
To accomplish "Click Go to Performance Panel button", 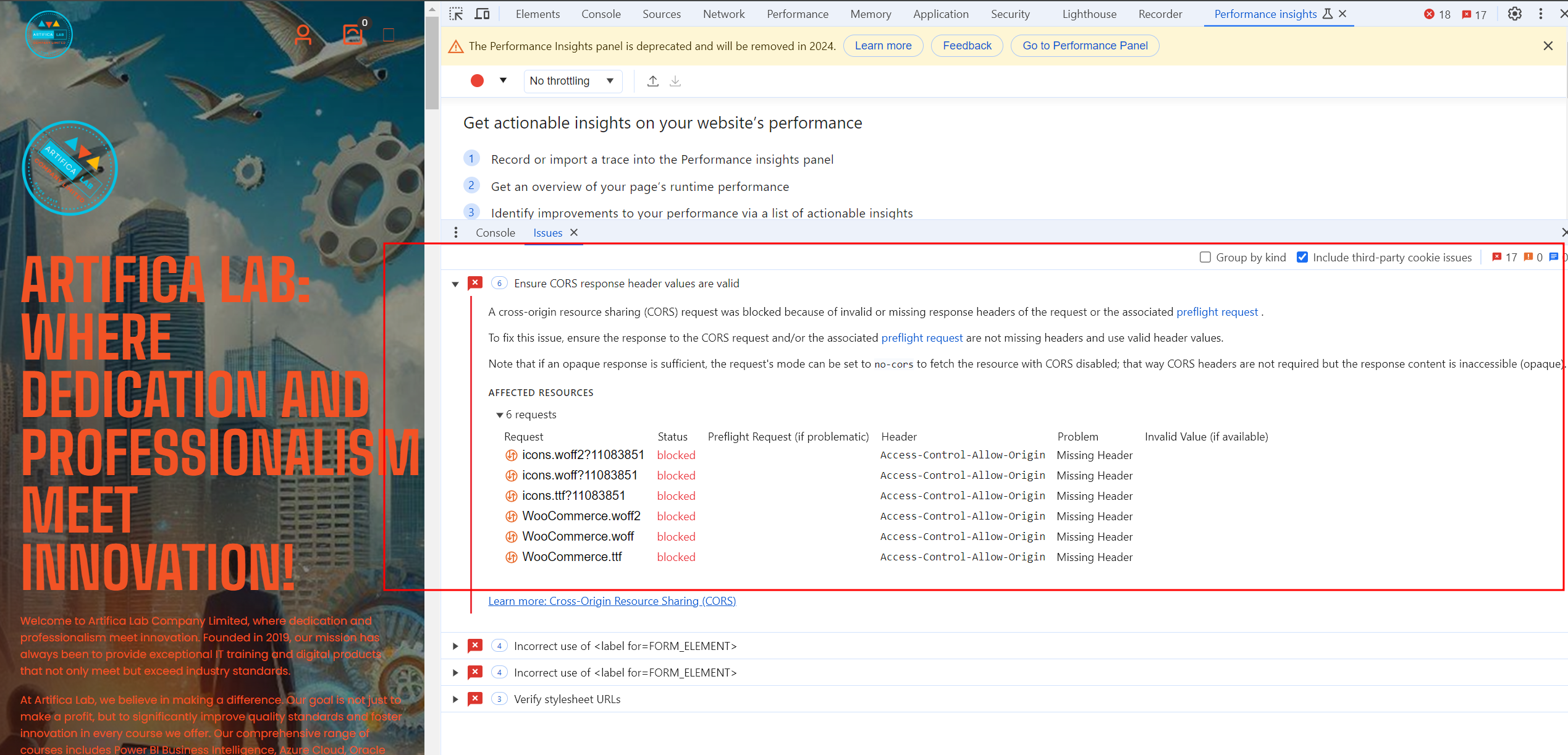I will coord(1085,46).
